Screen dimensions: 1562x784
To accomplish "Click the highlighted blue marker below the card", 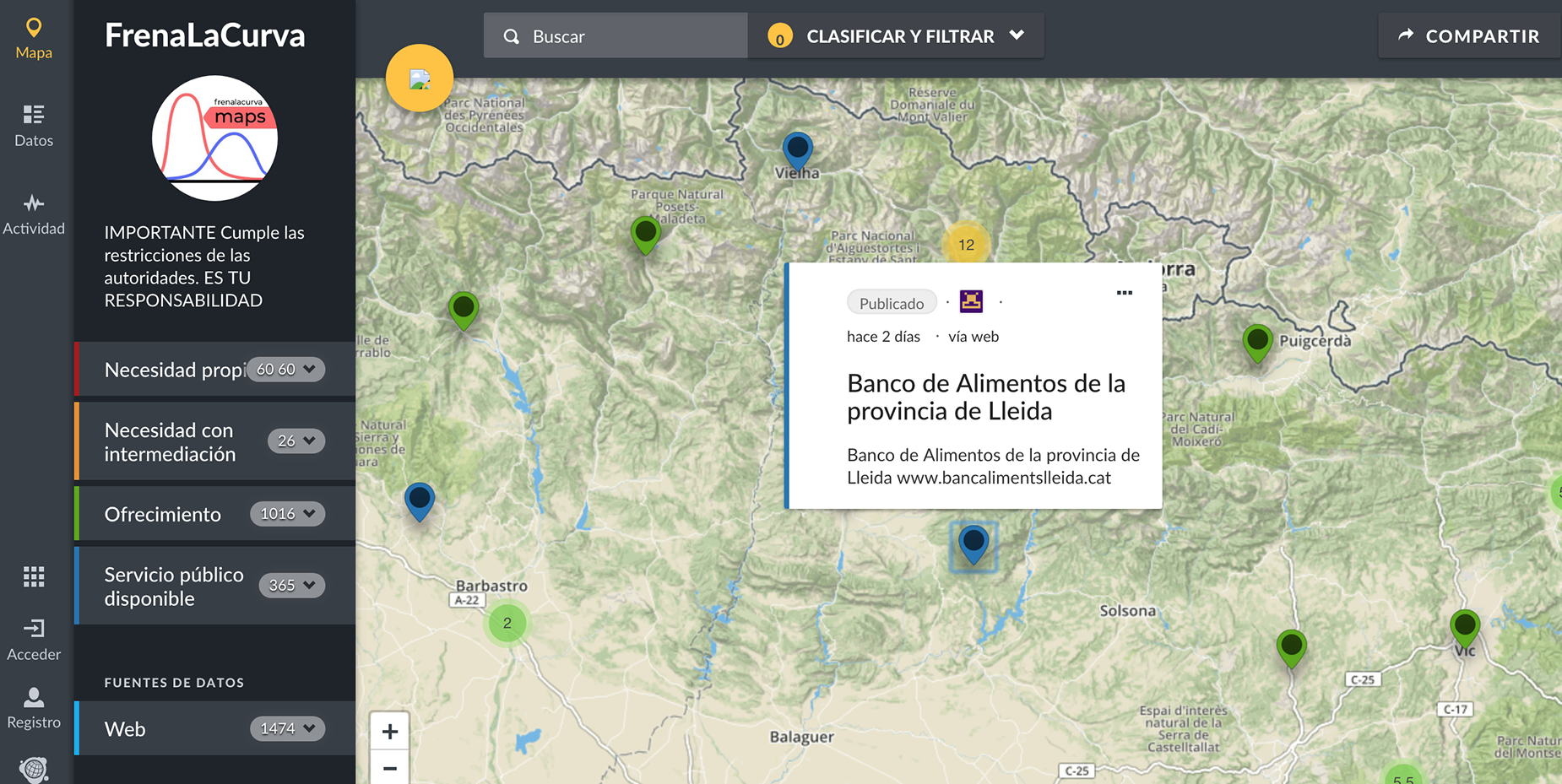I will (x=974, y=545).
